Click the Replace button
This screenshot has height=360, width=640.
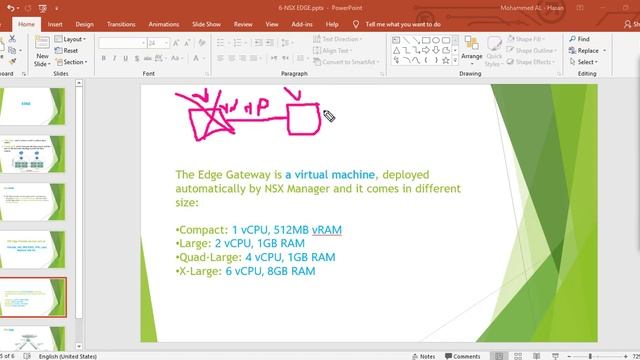pyautogui.click(x=584, y=50)
